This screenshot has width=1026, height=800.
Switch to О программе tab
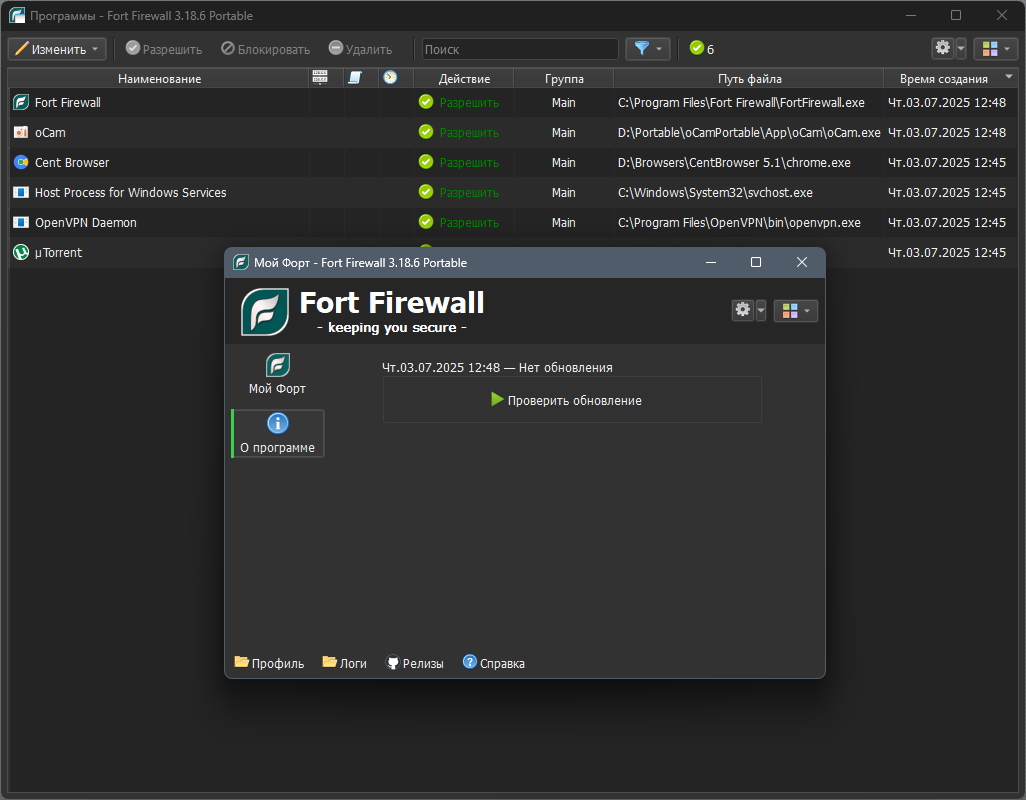(278, 434)
